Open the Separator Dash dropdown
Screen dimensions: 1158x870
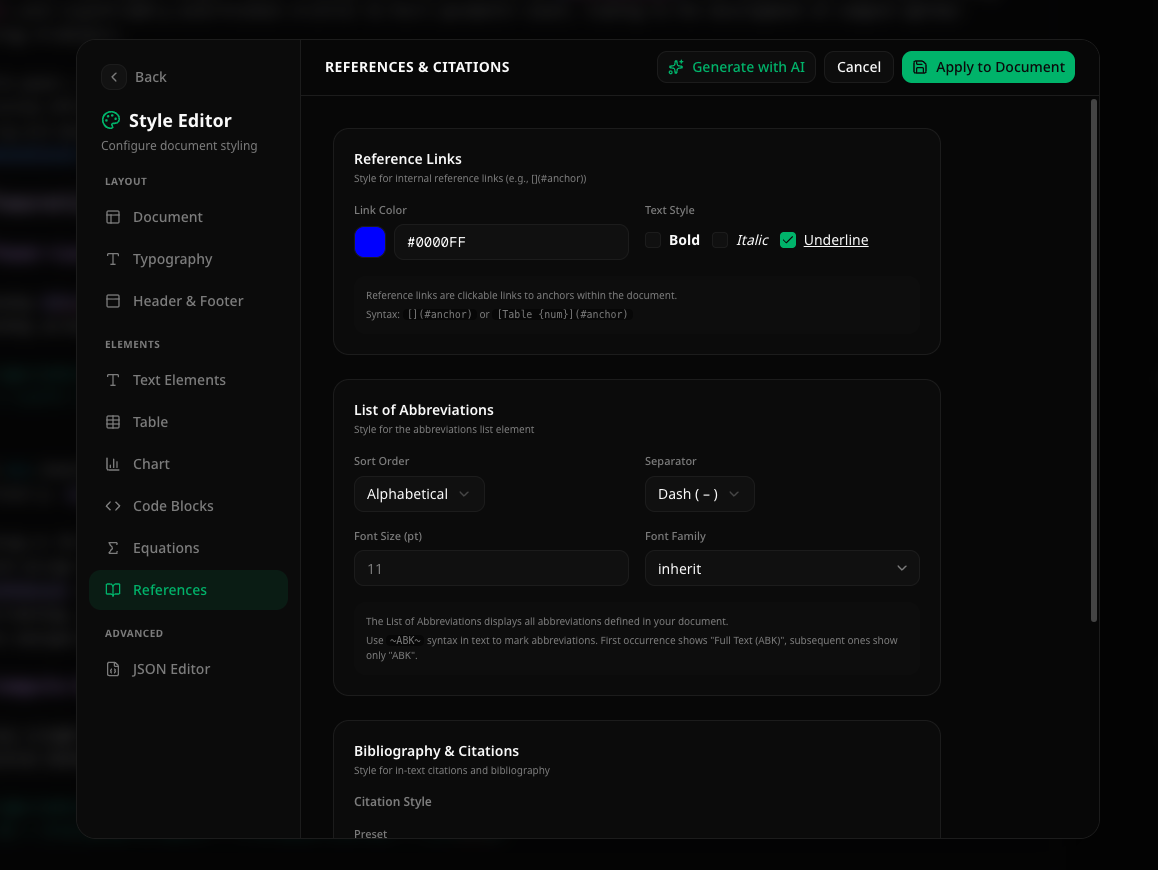[699, 494]
